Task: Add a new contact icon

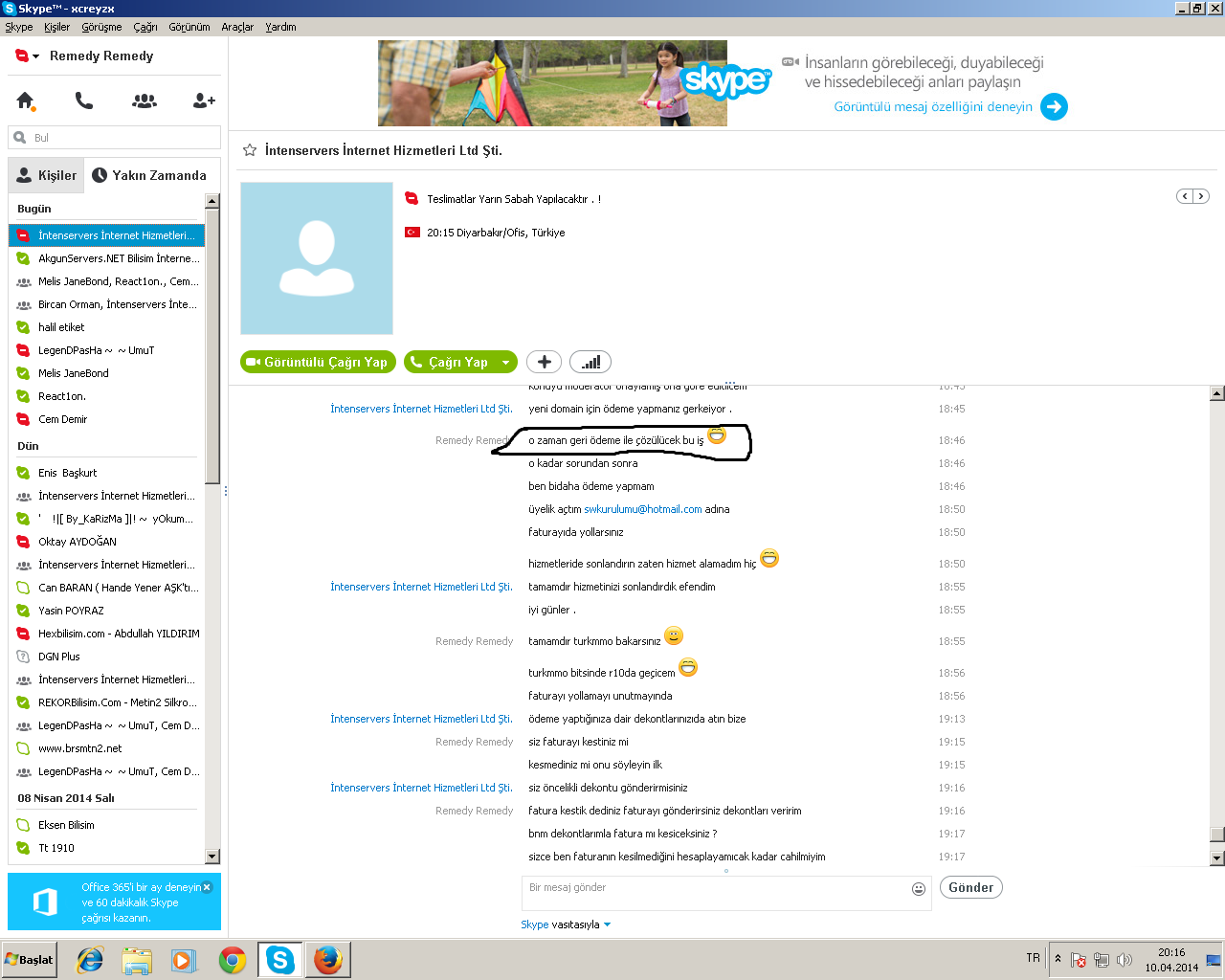Action: pyautogui.click(x=204, y=100)
